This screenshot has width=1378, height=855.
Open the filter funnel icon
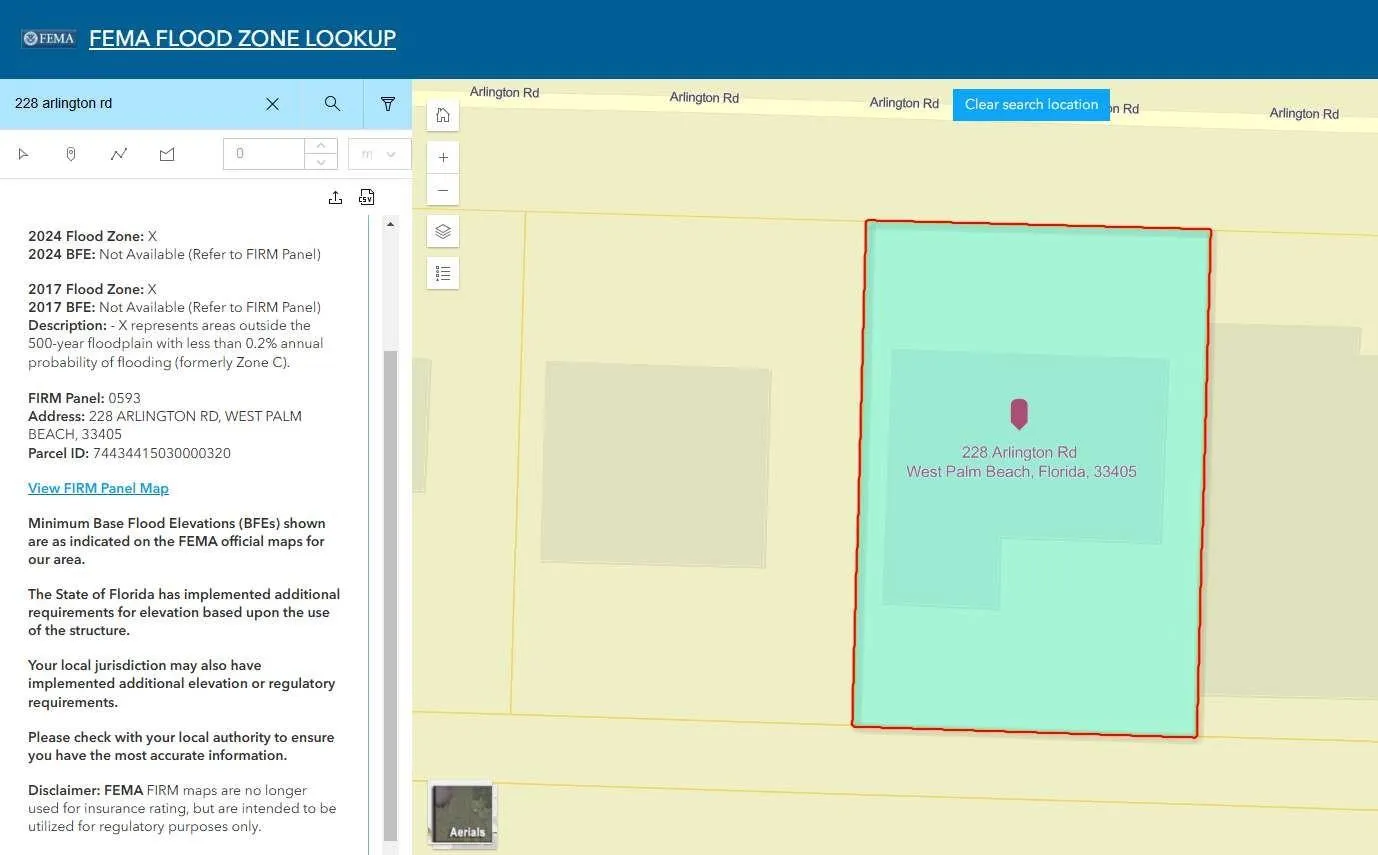[388, 104]
